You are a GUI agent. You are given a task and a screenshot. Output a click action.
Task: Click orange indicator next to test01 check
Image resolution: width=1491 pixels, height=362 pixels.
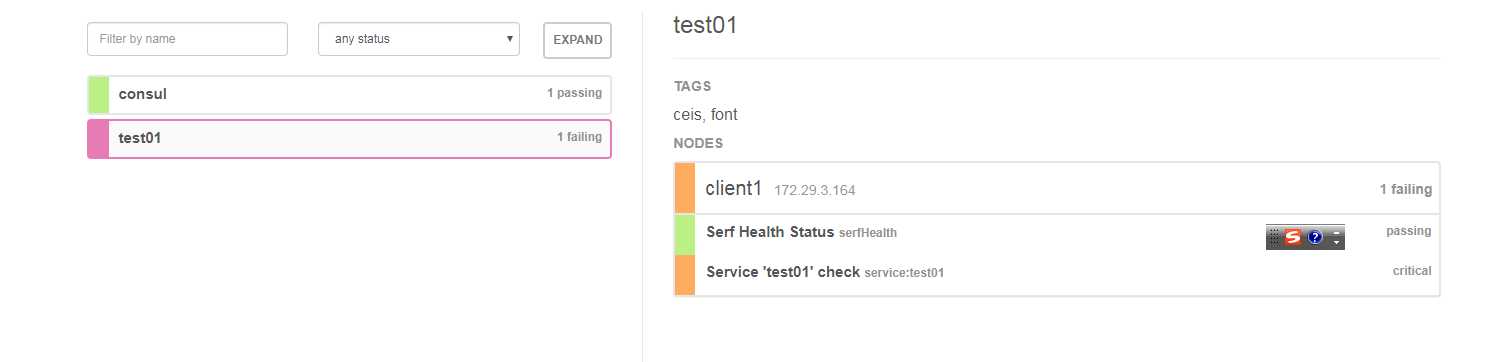click(685, 275)
